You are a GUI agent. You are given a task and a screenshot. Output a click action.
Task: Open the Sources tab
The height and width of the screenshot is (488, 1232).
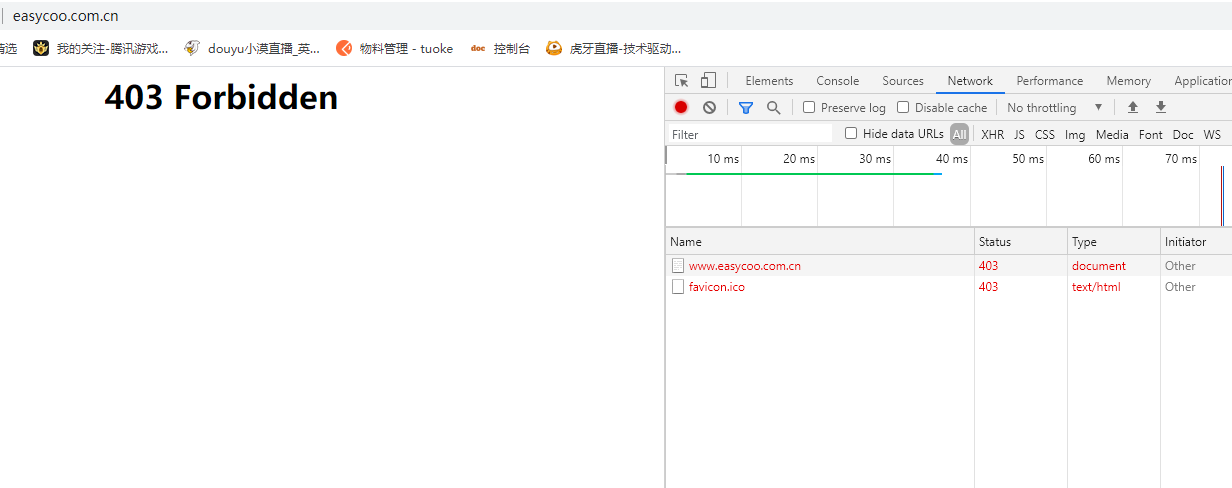(x=903, y=81)
